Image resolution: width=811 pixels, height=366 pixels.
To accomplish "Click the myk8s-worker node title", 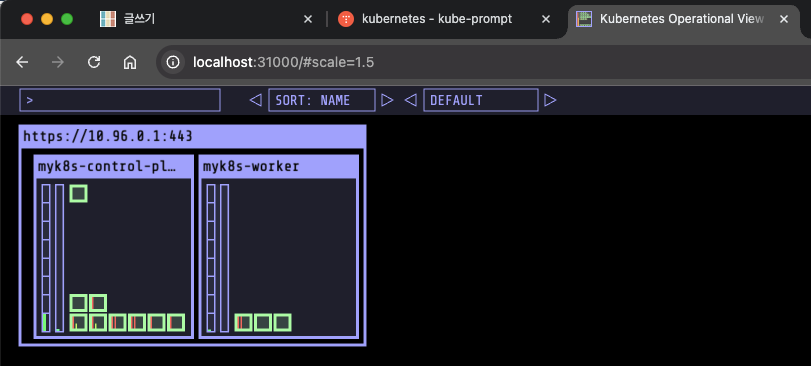I will pyautogui.click(x=251, y=166).
